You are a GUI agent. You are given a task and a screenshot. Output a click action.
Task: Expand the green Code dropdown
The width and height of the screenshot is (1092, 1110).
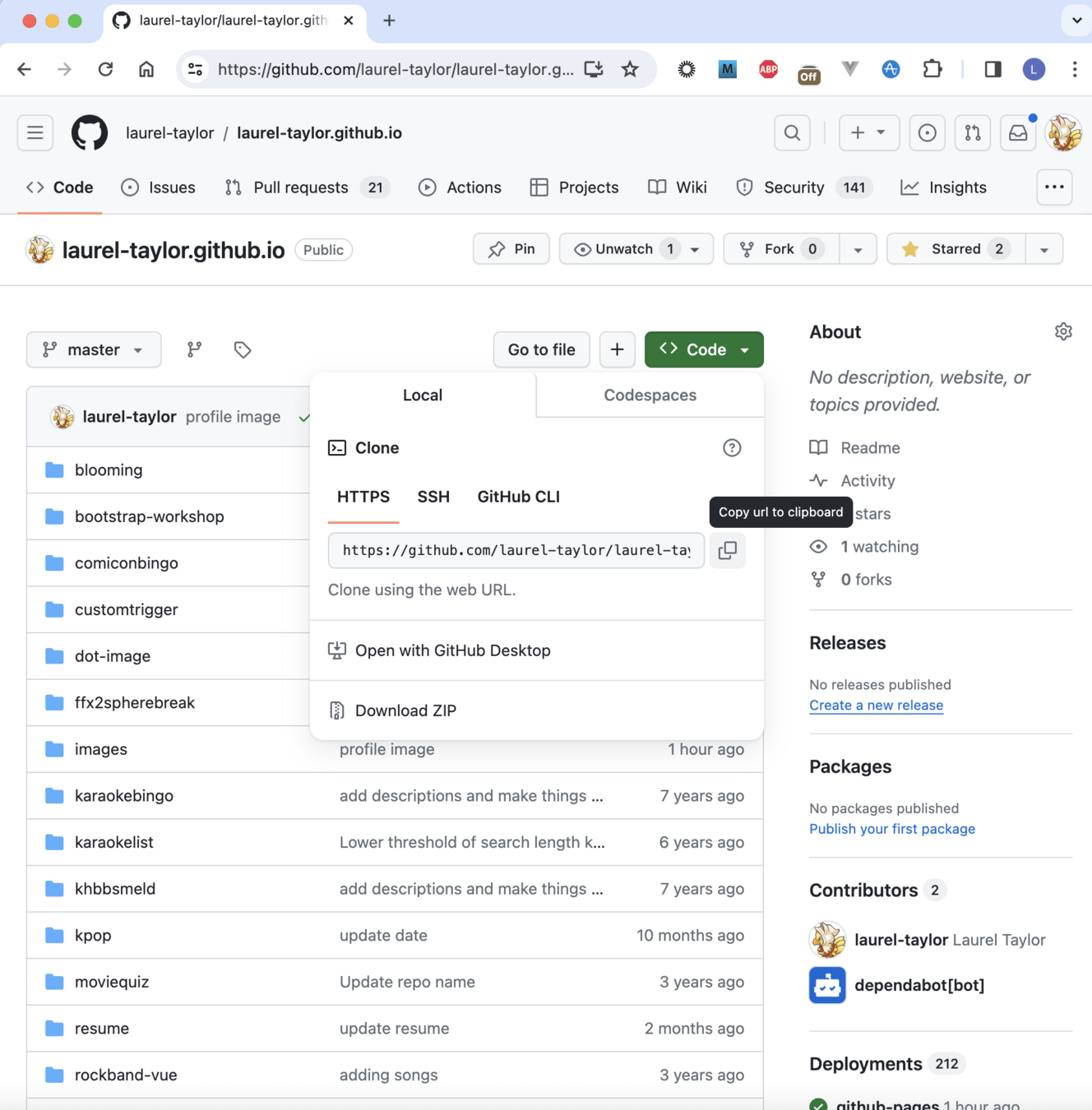704,349
